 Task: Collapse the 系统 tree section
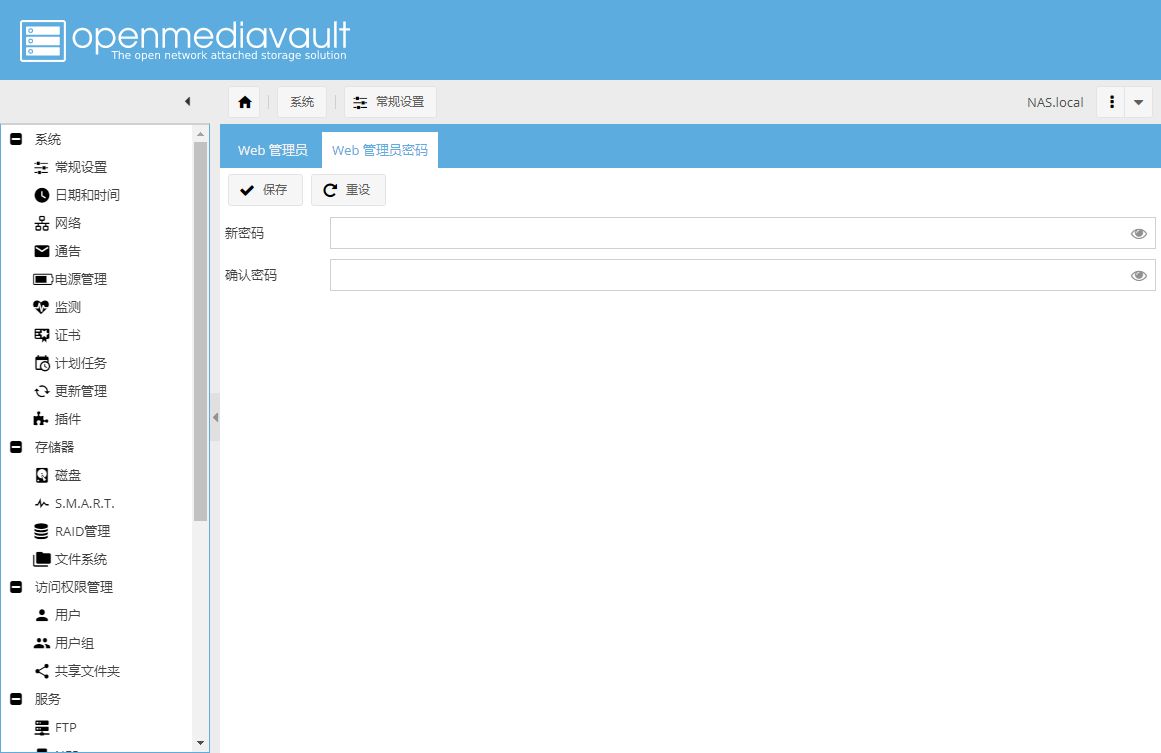tap(16, 138)
